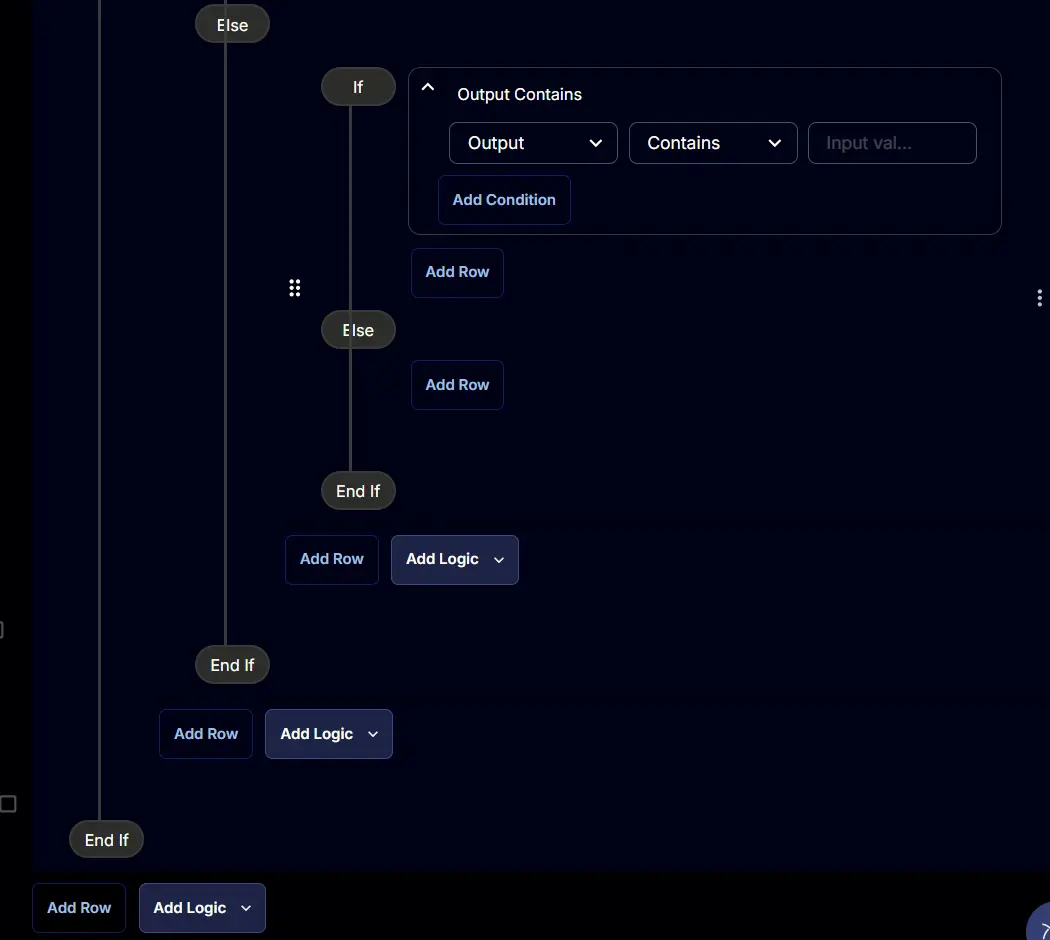Collapse the Output Contains condition panel

click(427, 87)
